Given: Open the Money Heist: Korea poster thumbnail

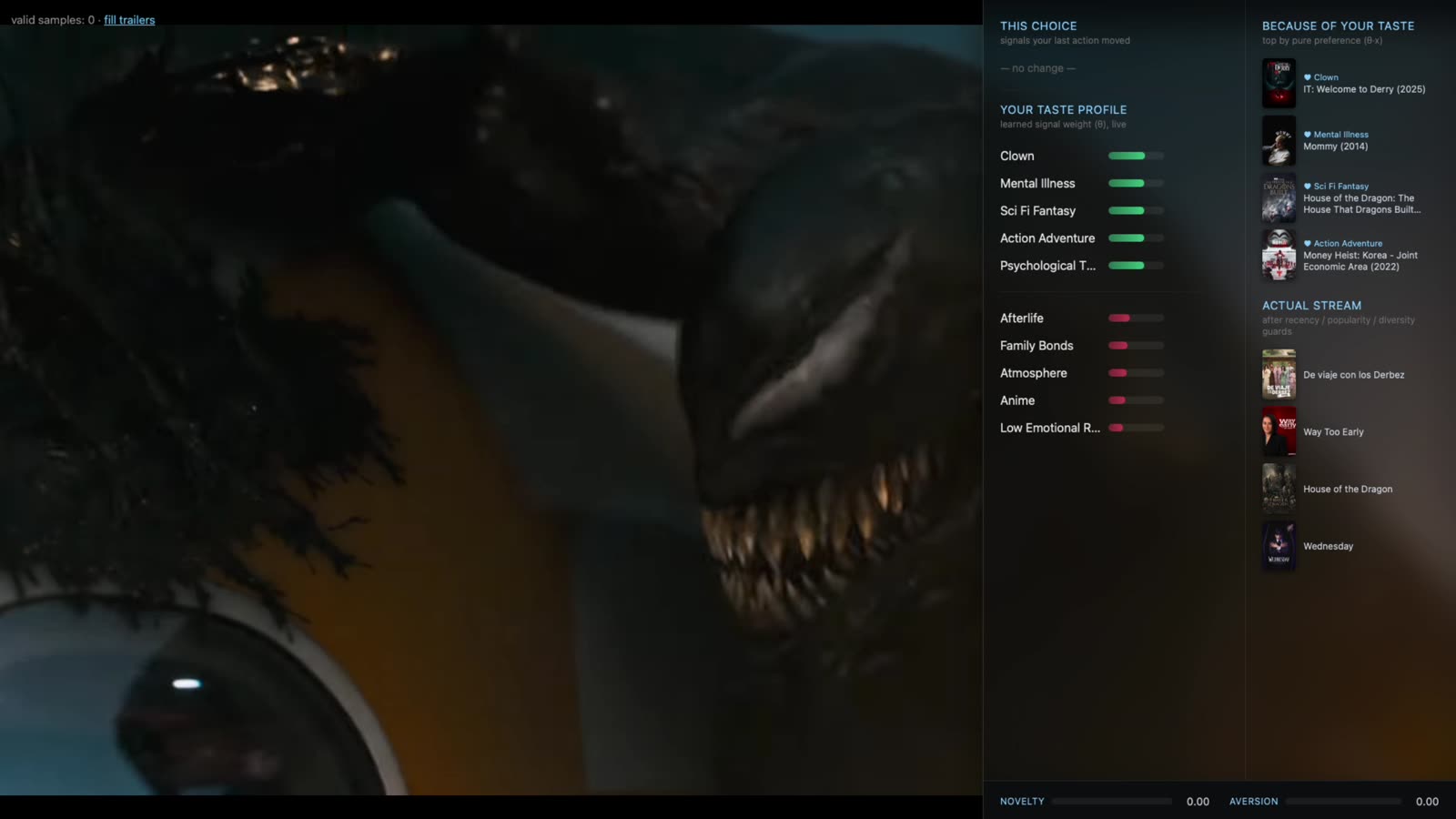Looking at the screenshot, I should coord(1279,255).
